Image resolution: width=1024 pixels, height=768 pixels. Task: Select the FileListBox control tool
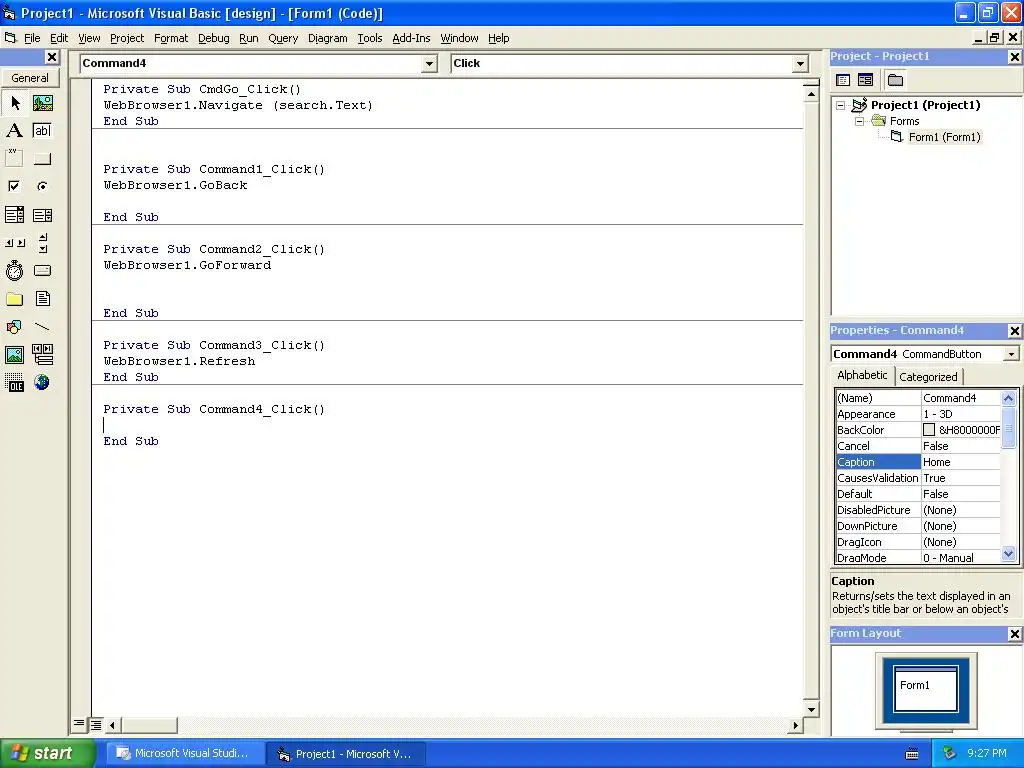click(x=42, y=299)
